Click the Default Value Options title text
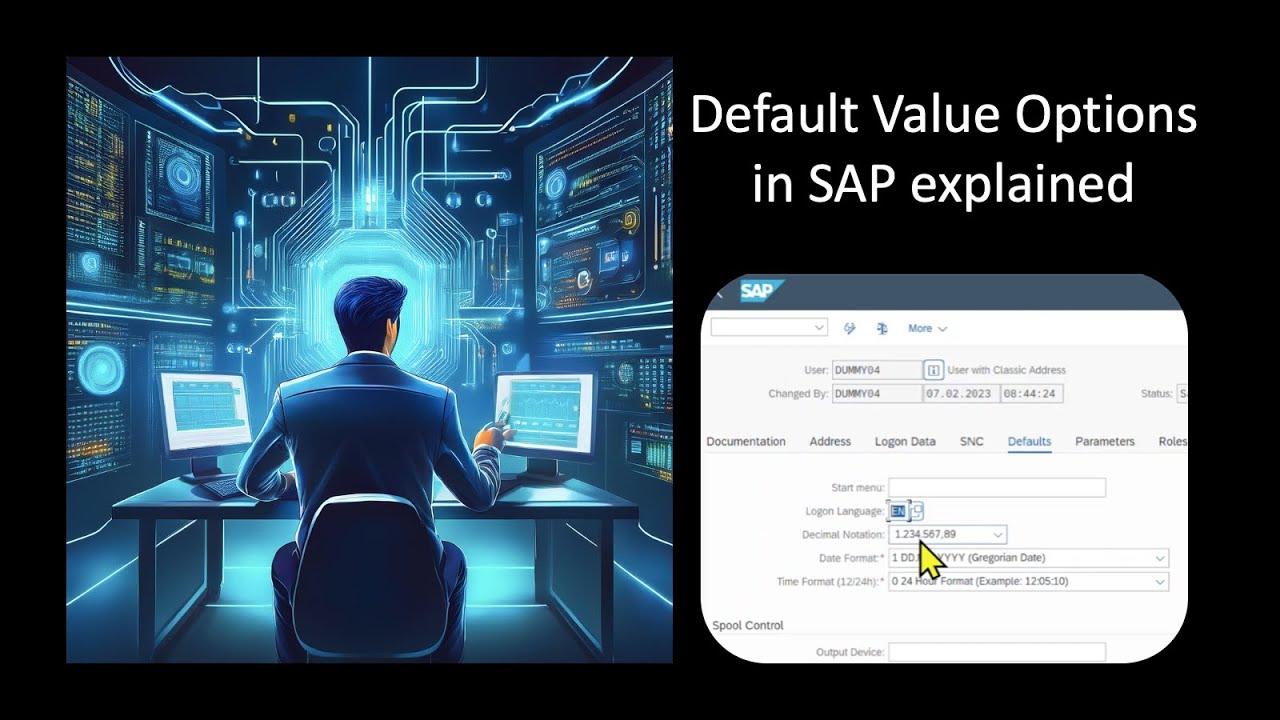The width and height of the screenshot is (1280, 720). [x=944, y=116]
